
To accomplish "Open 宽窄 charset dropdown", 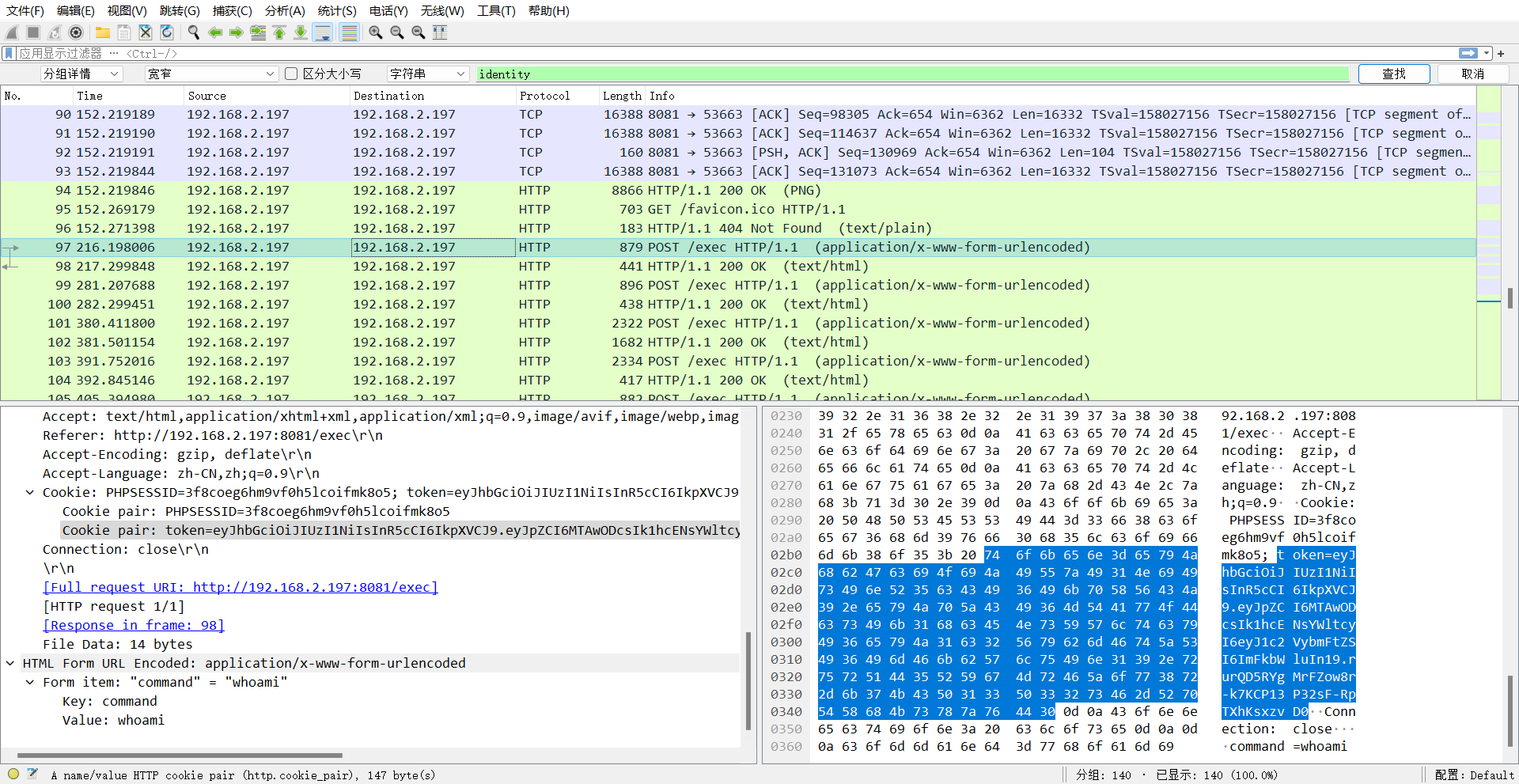I will click(211, 74).
